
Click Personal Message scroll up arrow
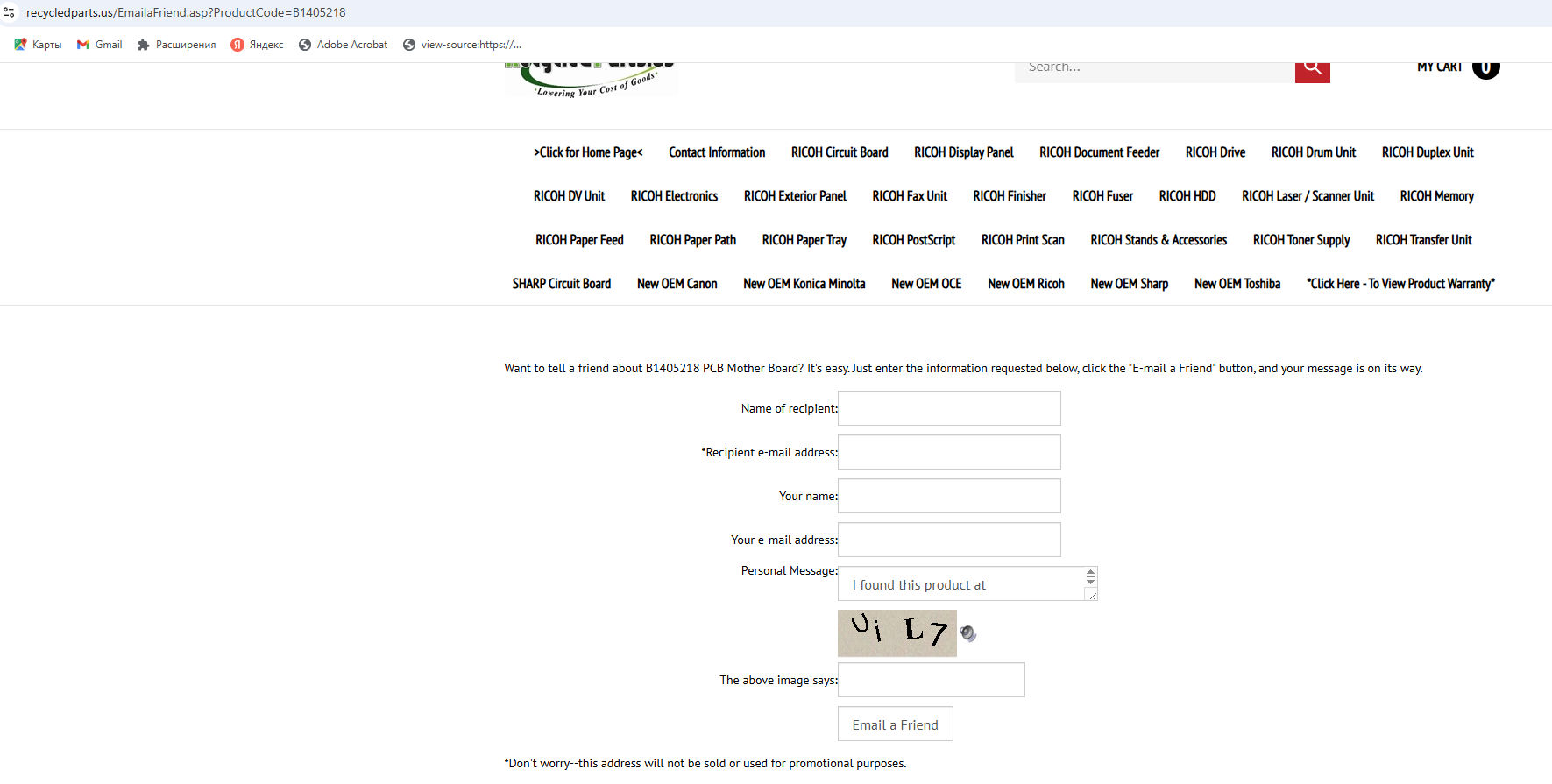[1090, 573]
